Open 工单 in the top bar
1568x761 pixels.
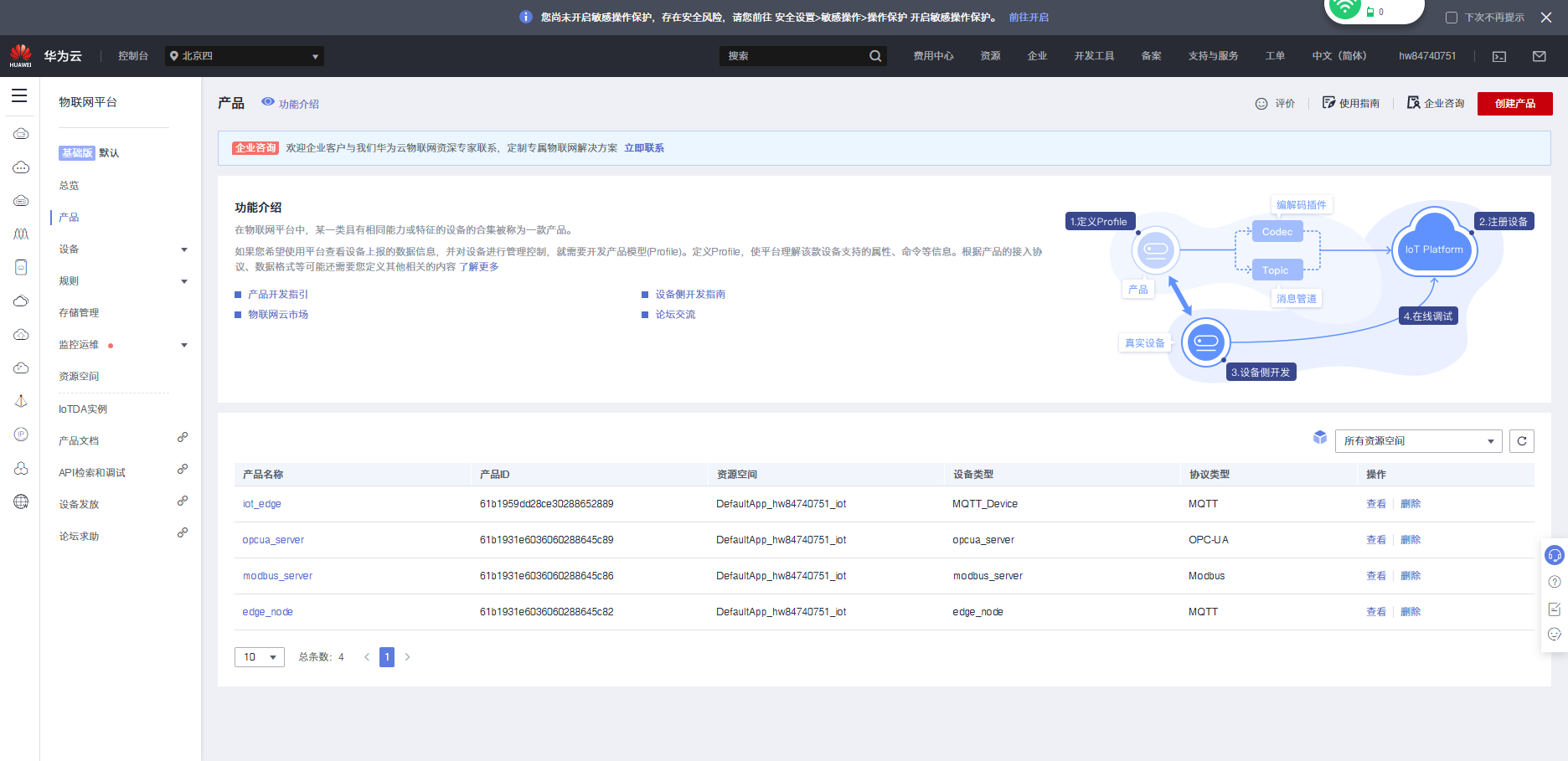(x=1275, y=56)
